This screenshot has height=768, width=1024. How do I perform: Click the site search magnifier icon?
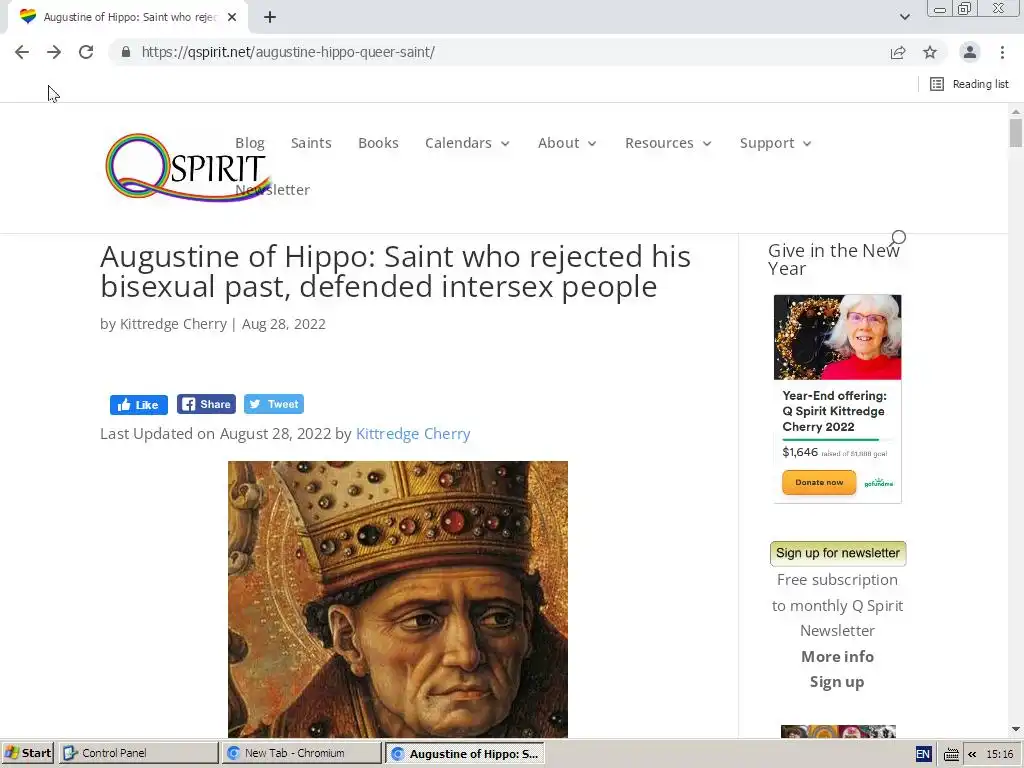click(x=899, y=237)
